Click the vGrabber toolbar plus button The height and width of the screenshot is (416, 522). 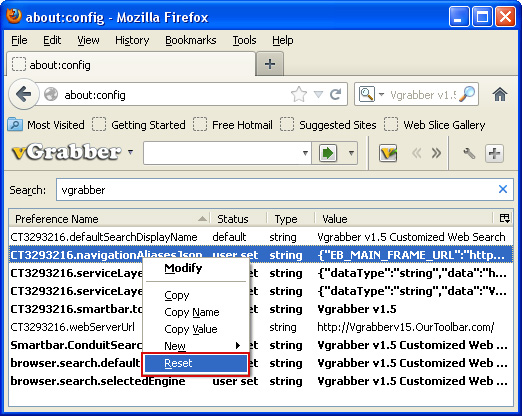point(494,154)
